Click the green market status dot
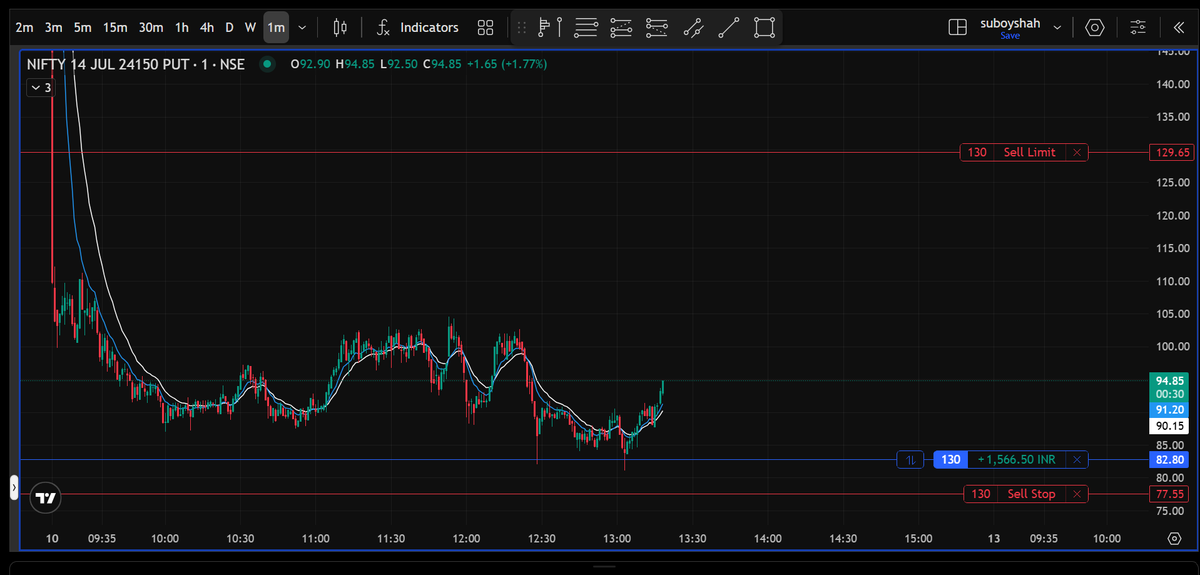This screenshot has height=575, width=1200. [x=267, y=65]
